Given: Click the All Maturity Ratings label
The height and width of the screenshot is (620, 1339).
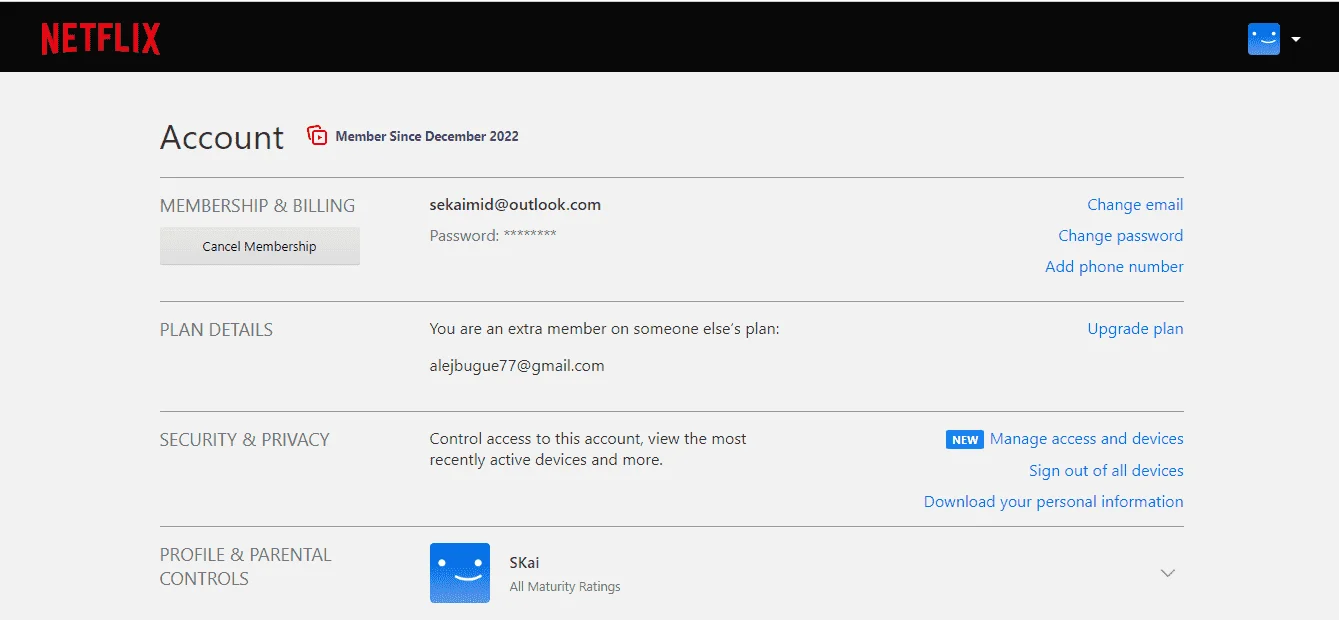Looking at the screenshot, I should [x=565, y=586].
